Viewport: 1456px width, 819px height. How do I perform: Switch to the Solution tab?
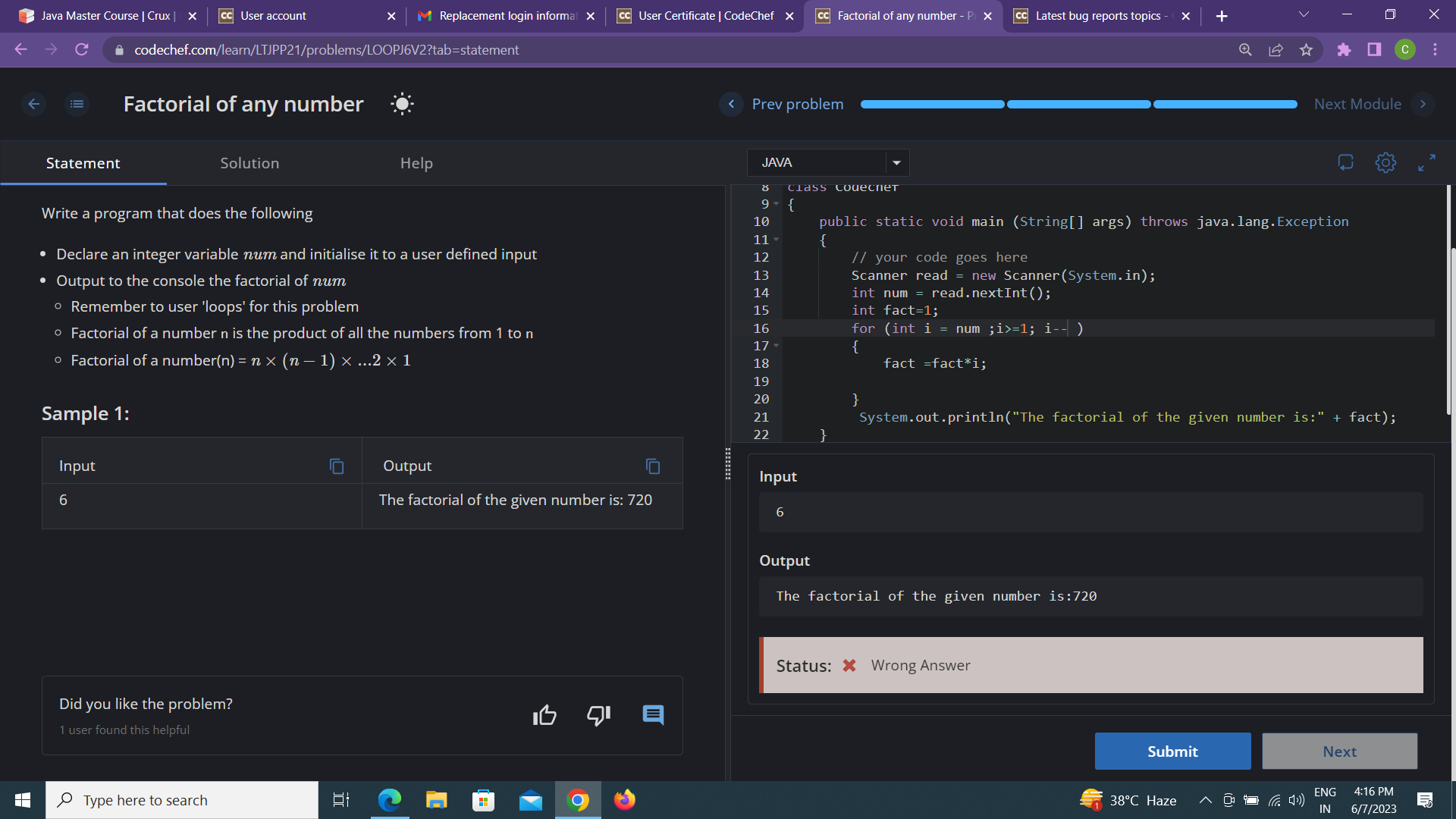(249, 163)
